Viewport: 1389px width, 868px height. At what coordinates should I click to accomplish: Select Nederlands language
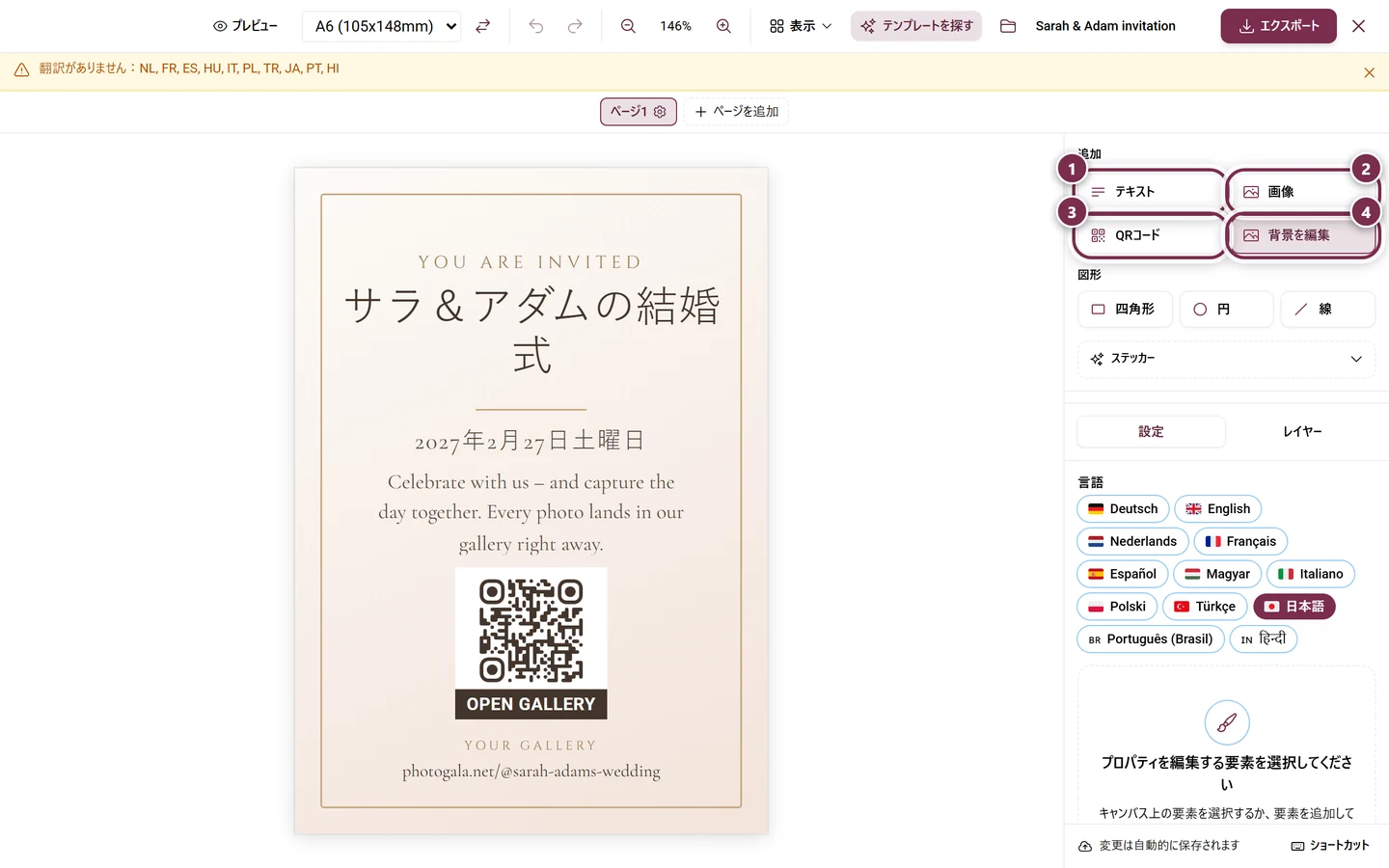click(1132, 542)
